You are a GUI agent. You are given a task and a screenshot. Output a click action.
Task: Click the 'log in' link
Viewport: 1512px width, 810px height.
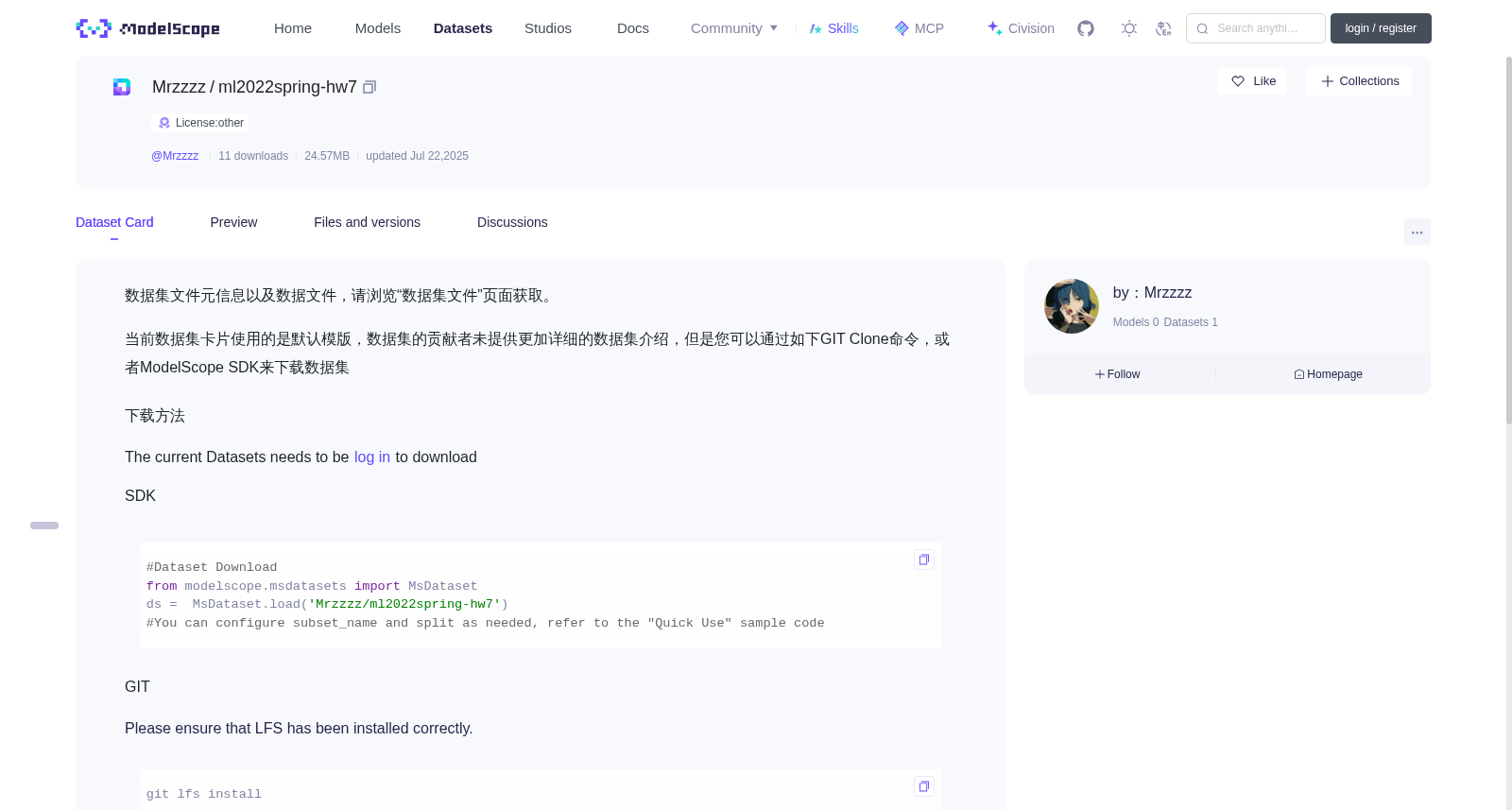point(372,457)
